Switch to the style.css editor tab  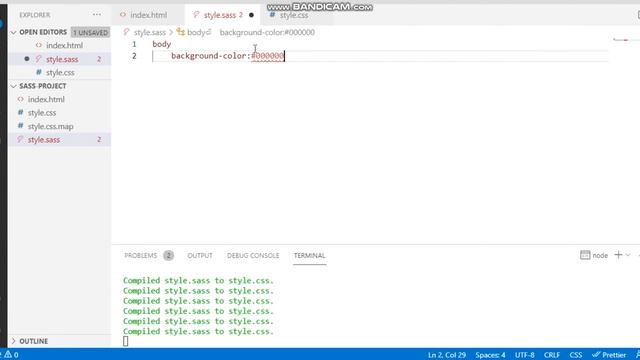coord(294,15)
